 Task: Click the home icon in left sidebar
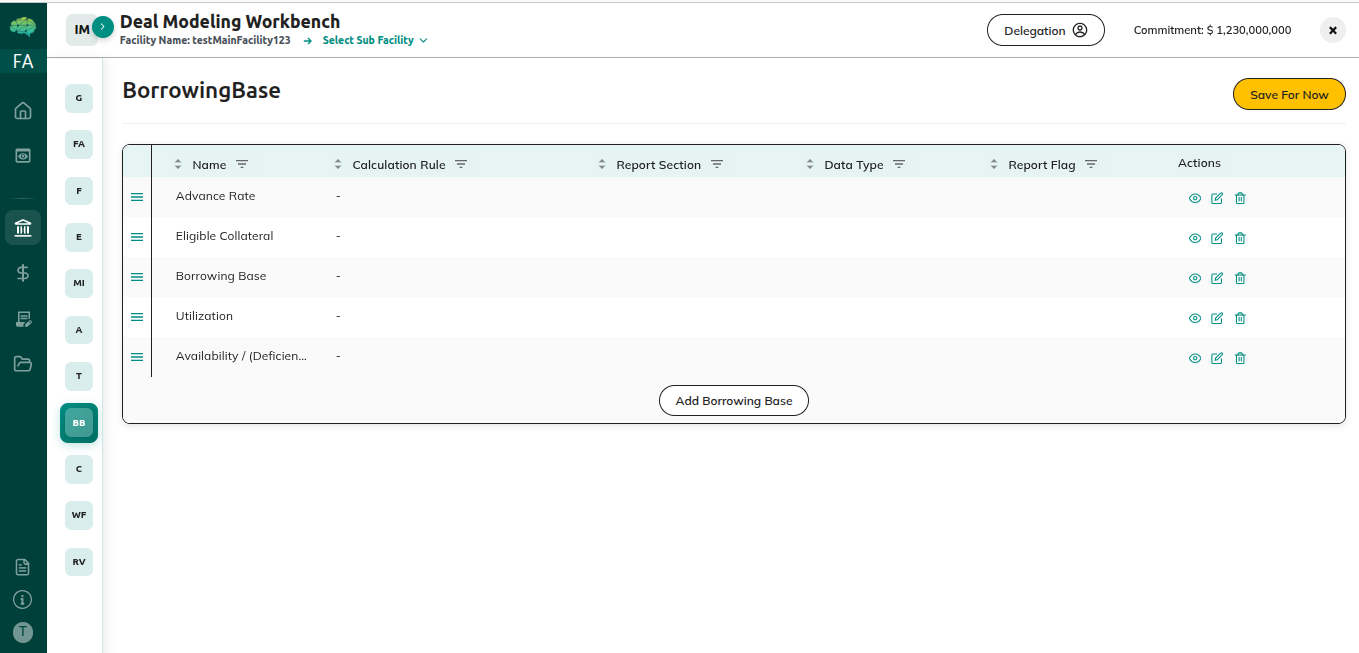tap(23, 111)
